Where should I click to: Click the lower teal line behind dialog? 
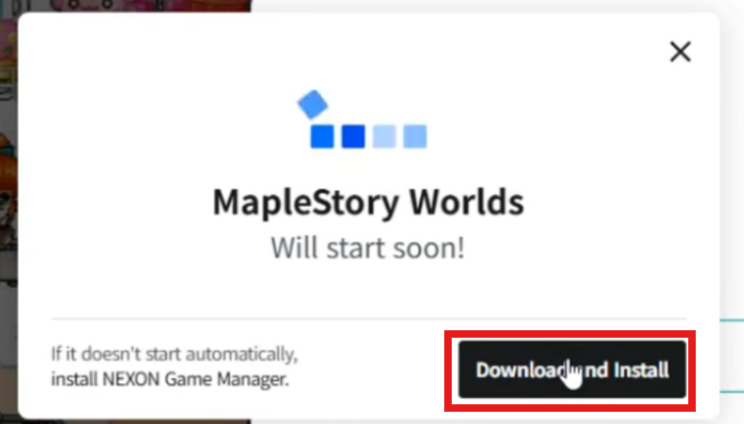pos(732,392)
